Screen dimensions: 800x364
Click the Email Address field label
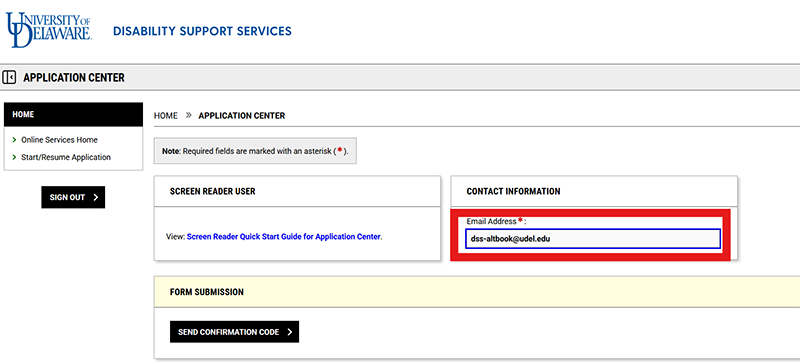point(496,222)
